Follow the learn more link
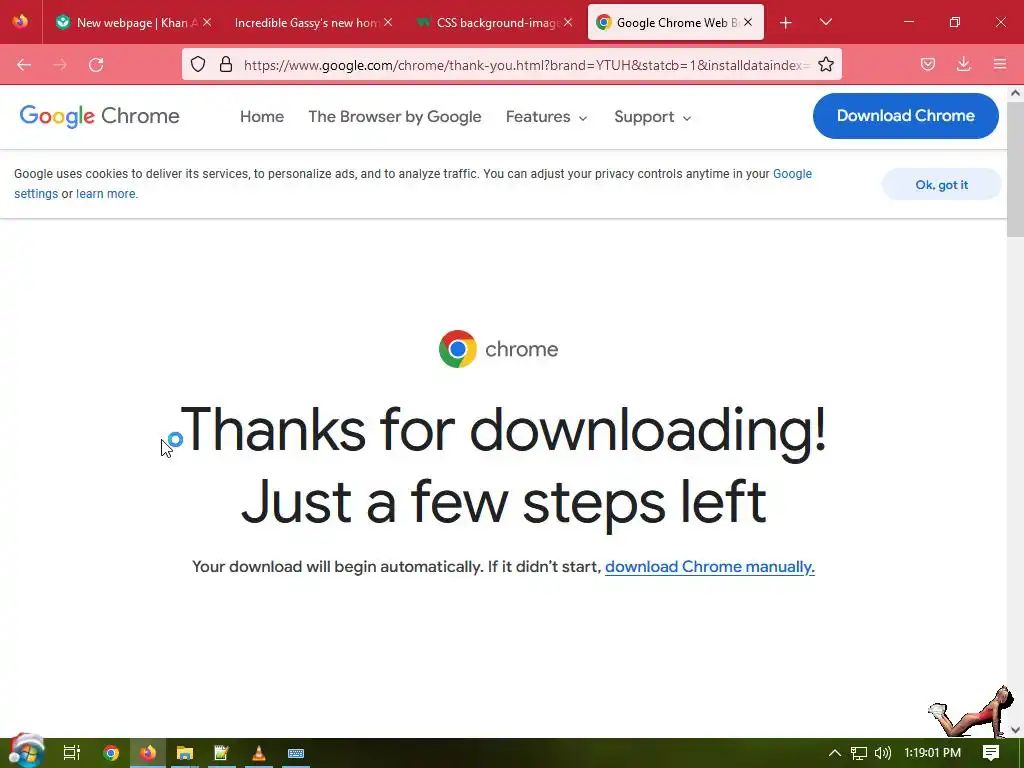 (x=106, y=193)
